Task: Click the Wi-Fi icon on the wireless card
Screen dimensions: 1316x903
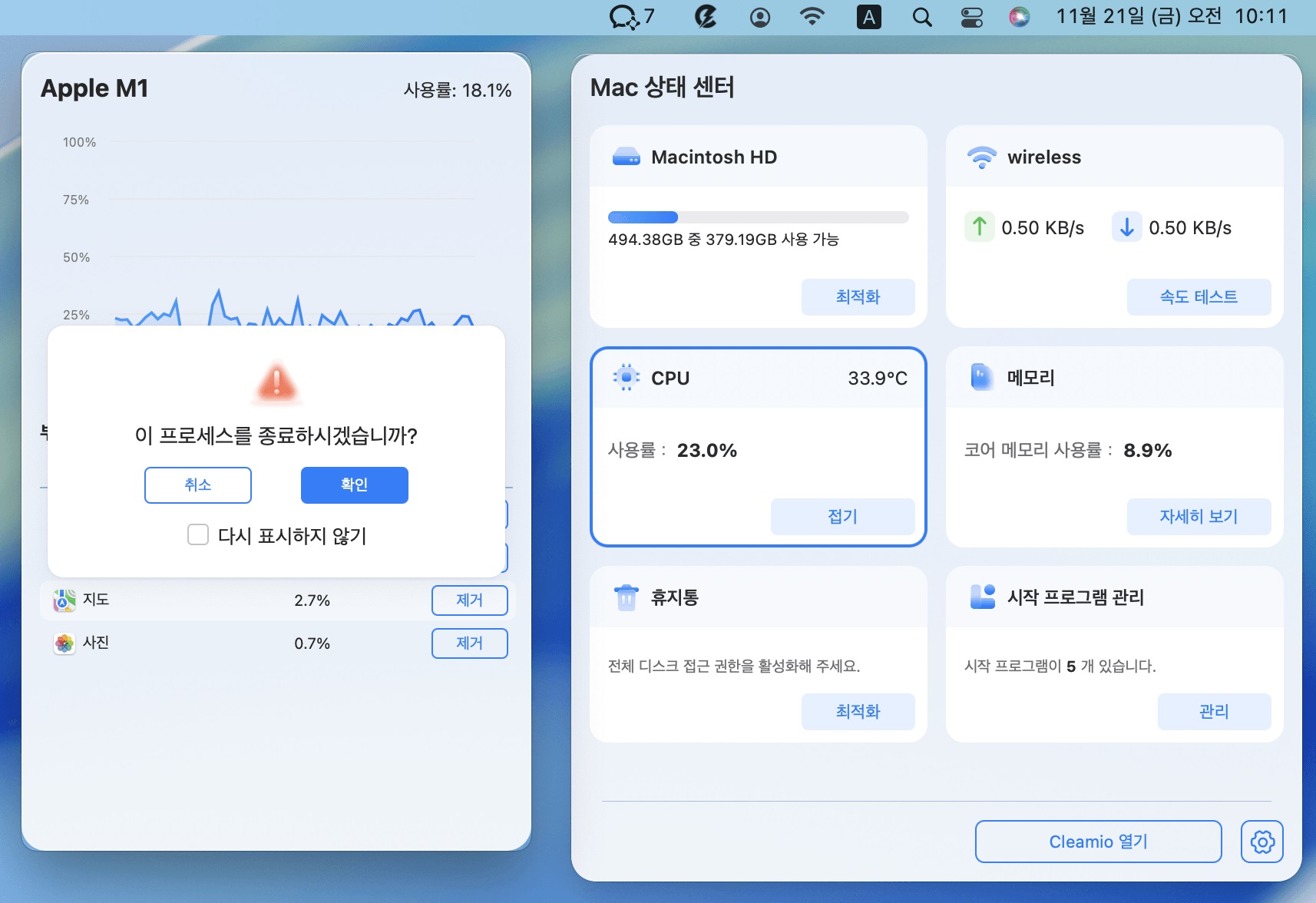Action: (x=980, y=157)
